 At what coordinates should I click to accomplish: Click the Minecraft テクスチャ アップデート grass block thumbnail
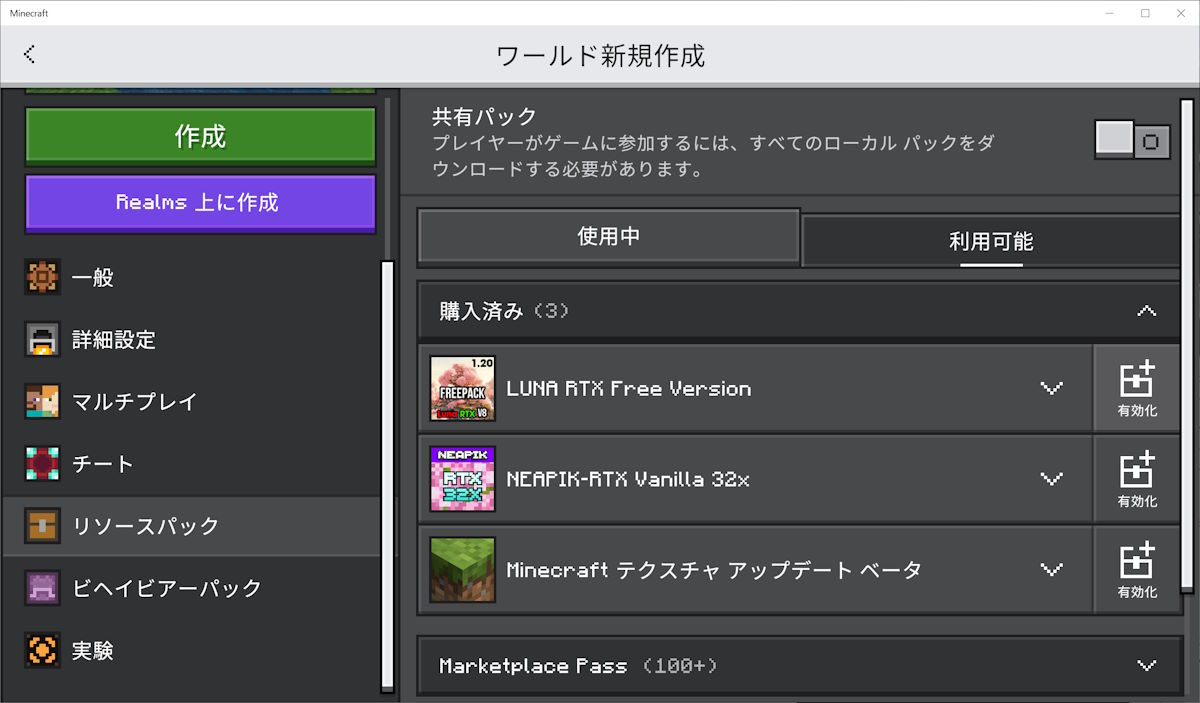coord(462,570)
